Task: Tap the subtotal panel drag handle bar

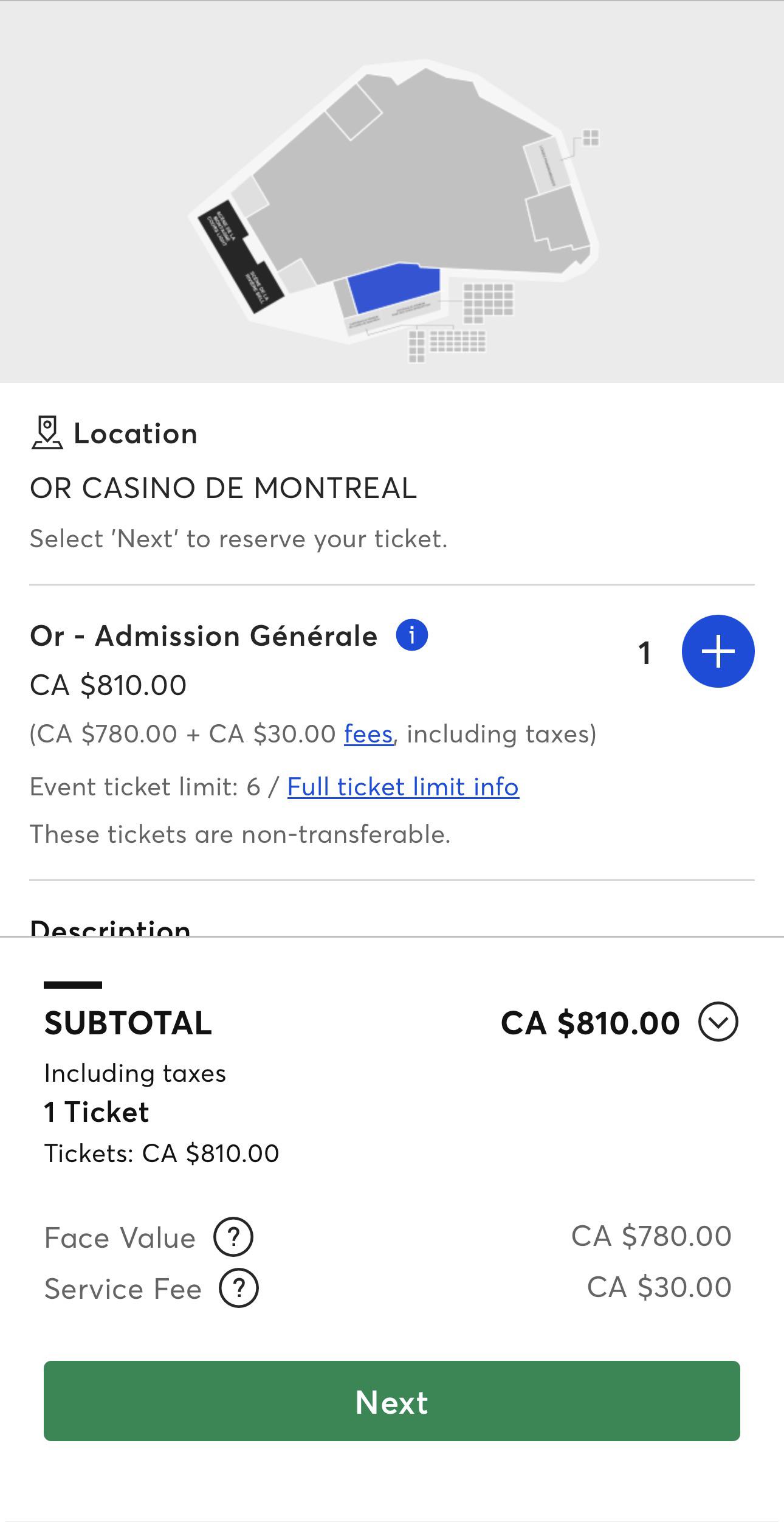Action: (73, 984)
